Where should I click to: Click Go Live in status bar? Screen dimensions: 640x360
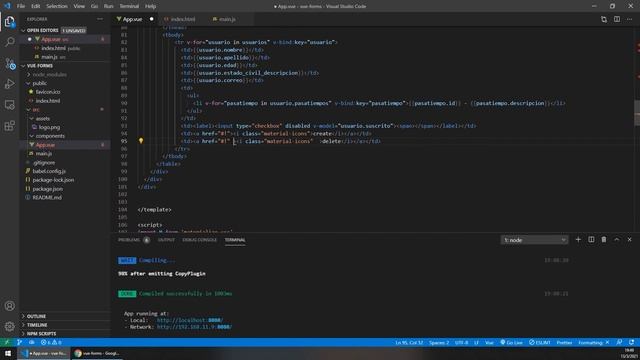tap(511, 342)
